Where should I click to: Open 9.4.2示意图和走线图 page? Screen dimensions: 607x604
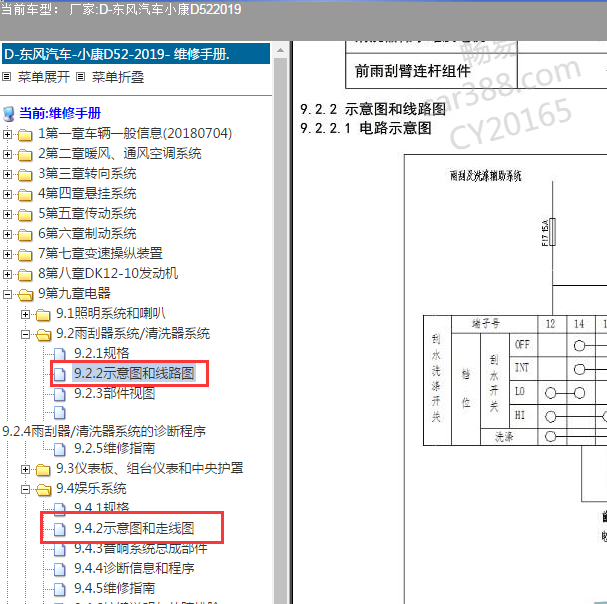pos(134,528)
